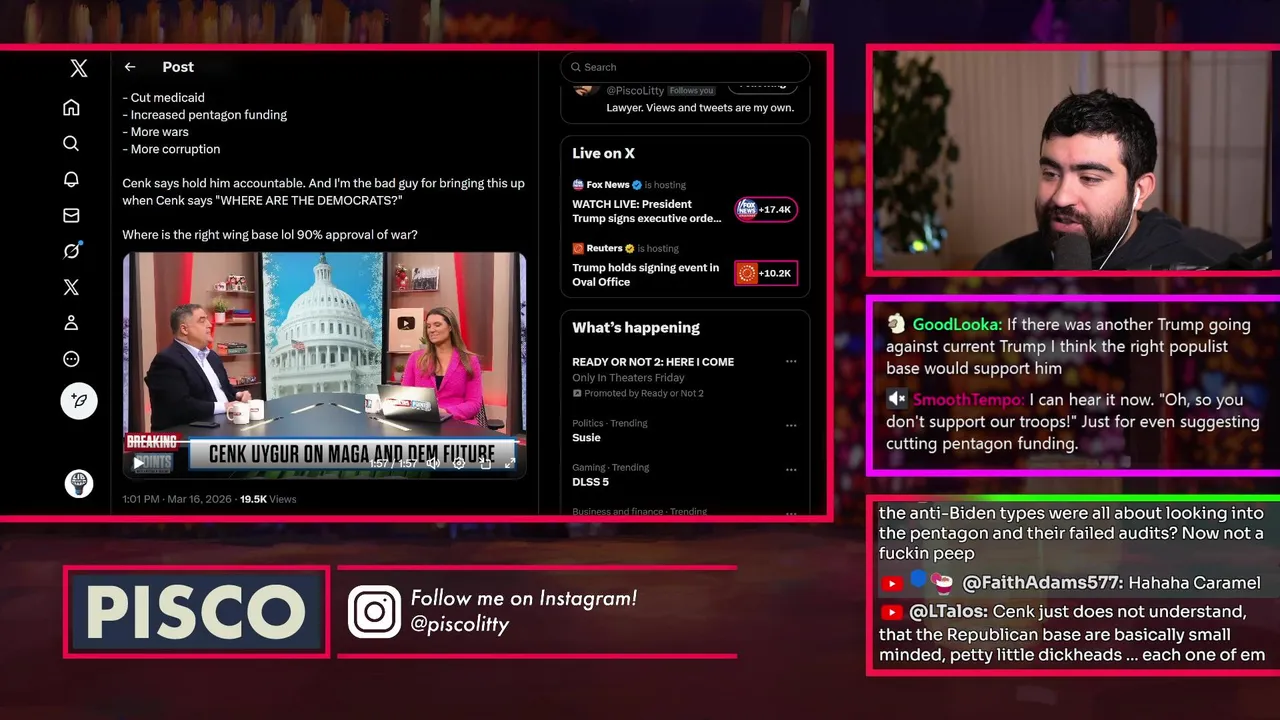The width and height of the screenshot is (1280, 720).
Task: Click the Follows you badge
Action: pyautogui.click(x=691, y=91)
